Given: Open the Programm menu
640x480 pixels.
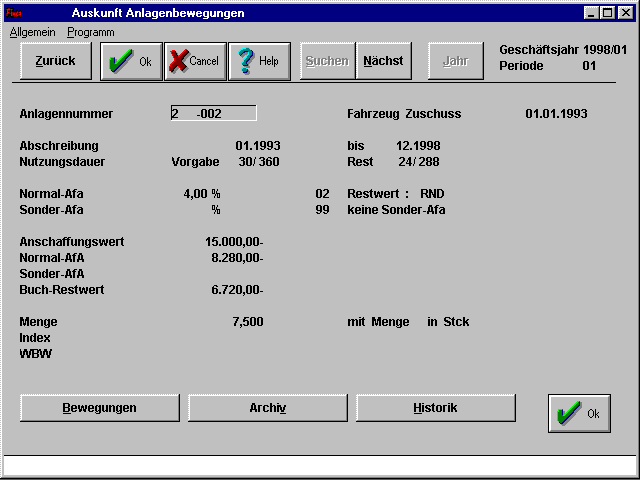Looking at the screenshot, I should click(x=91, y=32).
